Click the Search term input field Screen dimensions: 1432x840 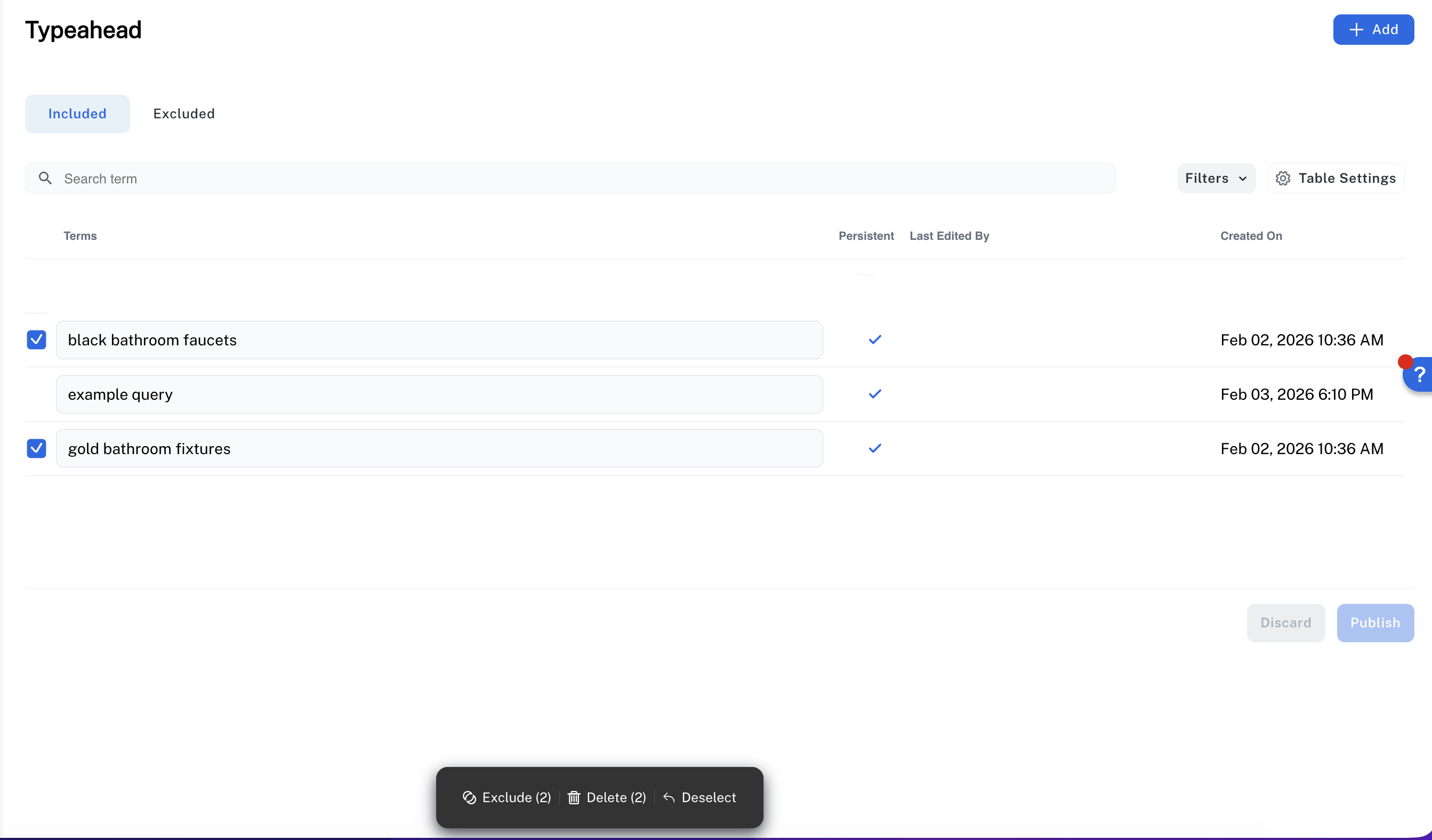coord(341,178)
